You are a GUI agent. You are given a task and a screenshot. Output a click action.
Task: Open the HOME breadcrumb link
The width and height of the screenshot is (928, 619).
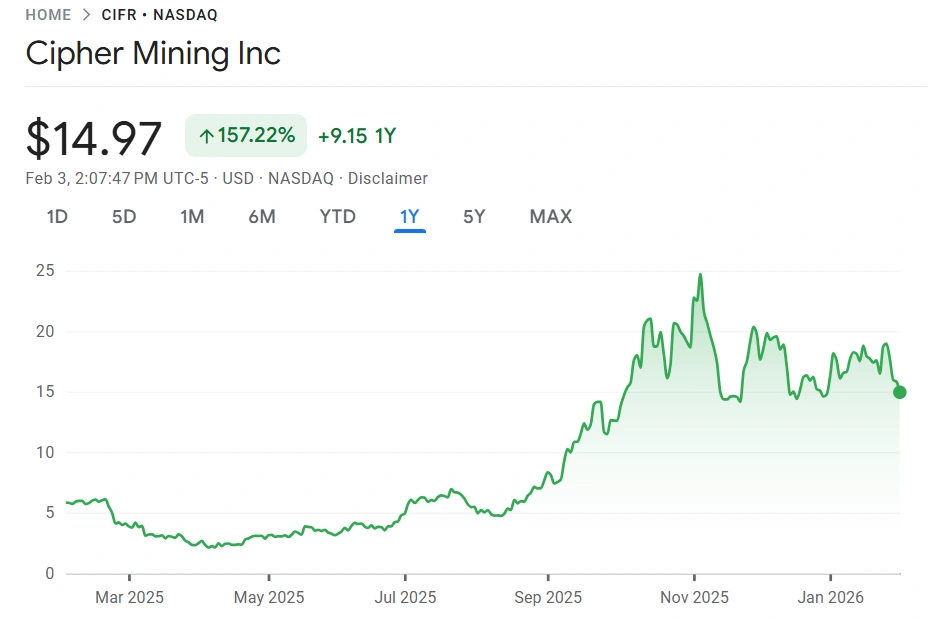[x=47, y=15]
